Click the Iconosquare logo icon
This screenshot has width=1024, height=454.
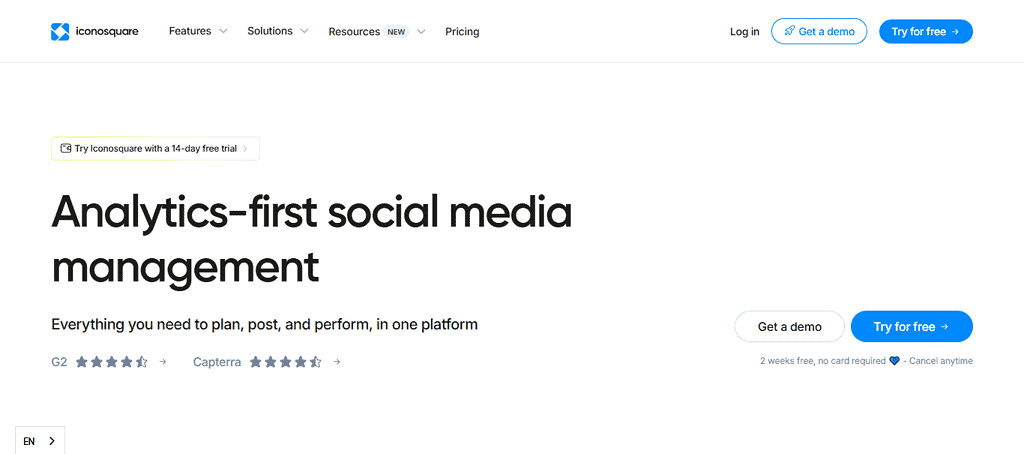(x=61, y=32)
